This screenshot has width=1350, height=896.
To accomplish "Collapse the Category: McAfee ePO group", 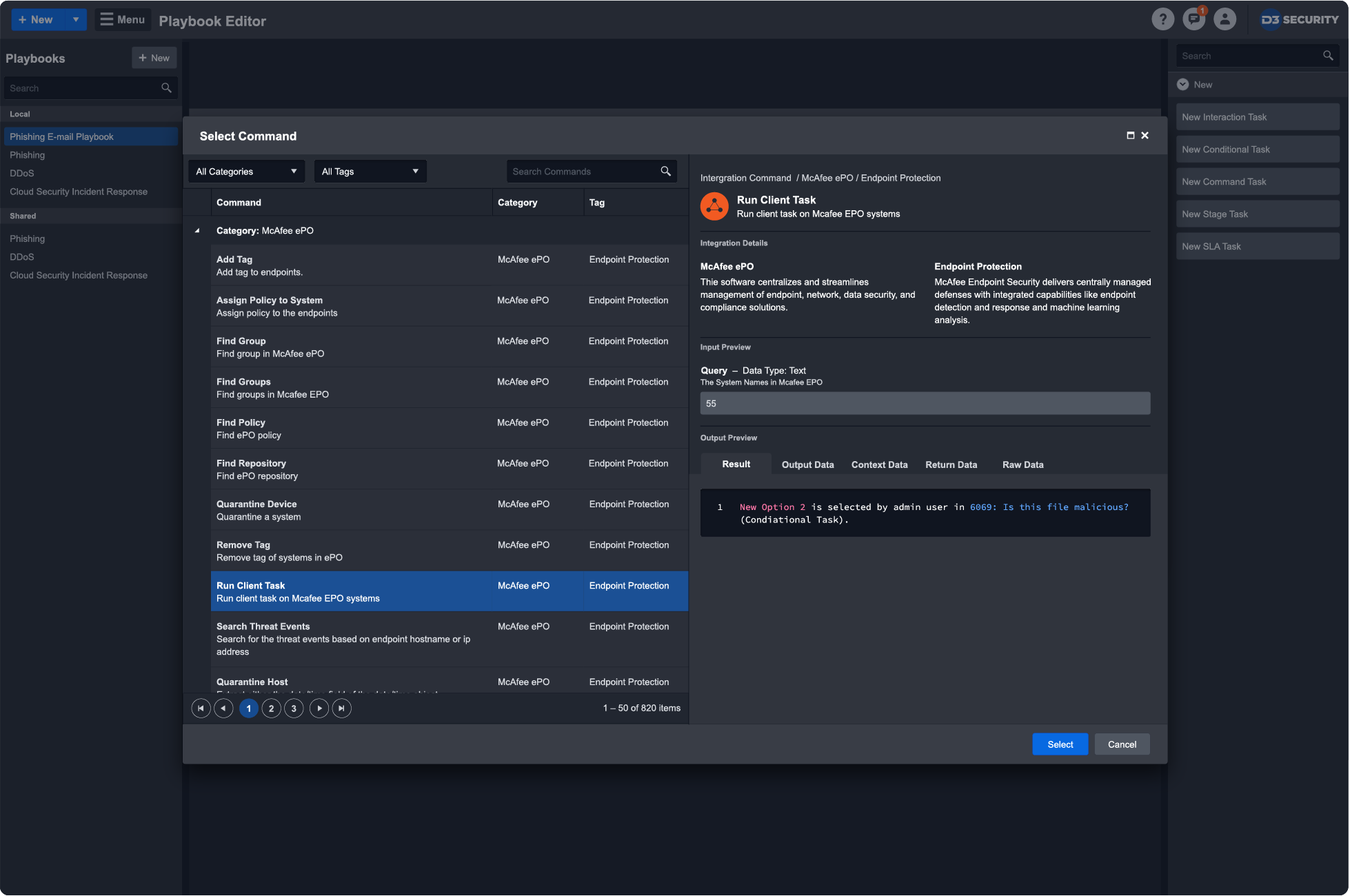I will coord(197,230).
